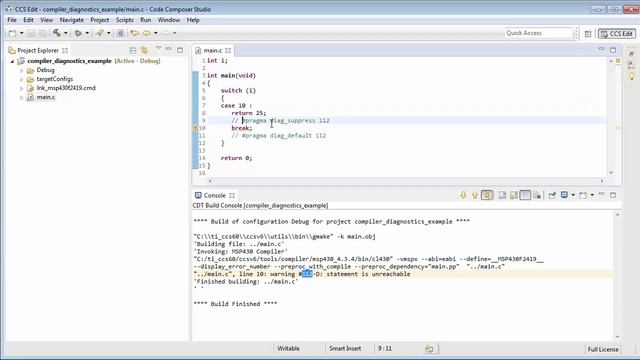Open the search flashlight dropdown arrow
This screenshot has width=640, height=360.
[109, 33]
